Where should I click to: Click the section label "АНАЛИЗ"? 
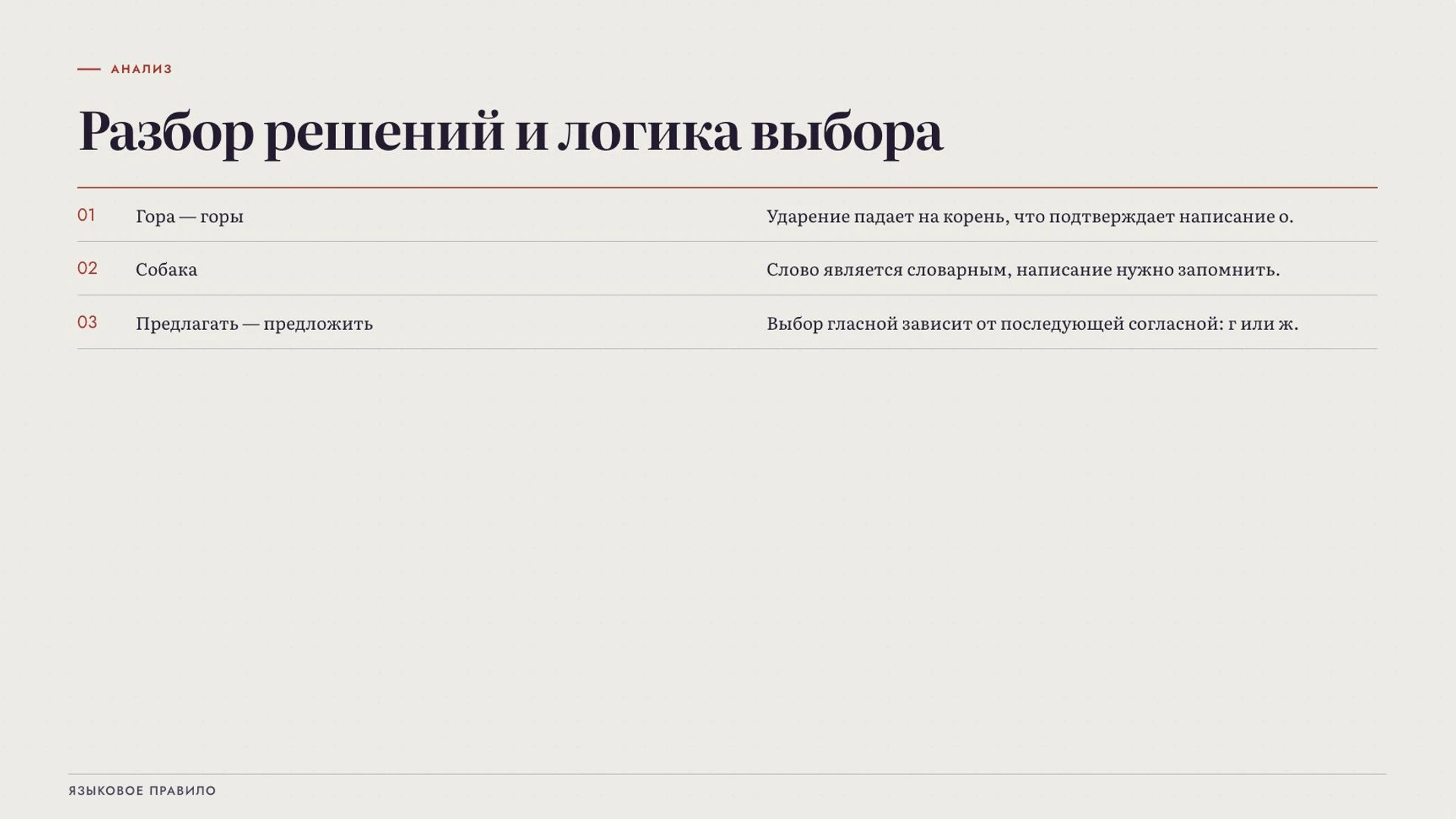(x=141, y=69)
